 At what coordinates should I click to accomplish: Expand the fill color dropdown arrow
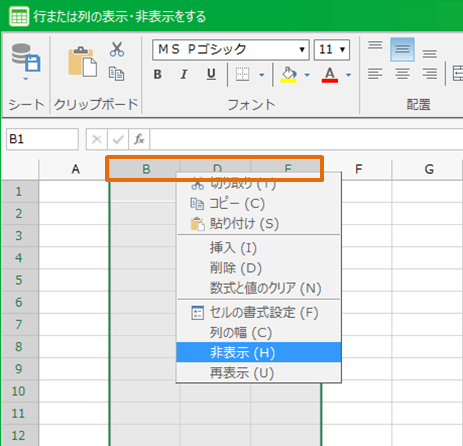pos(307,75)
